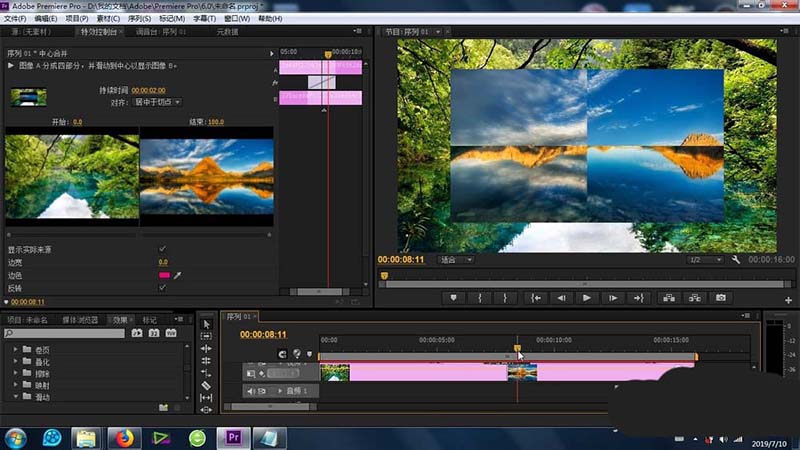800x450 pixels.
Task: Switch to the 媒体浏览器 tab
Action: click(x=80, y=320)
